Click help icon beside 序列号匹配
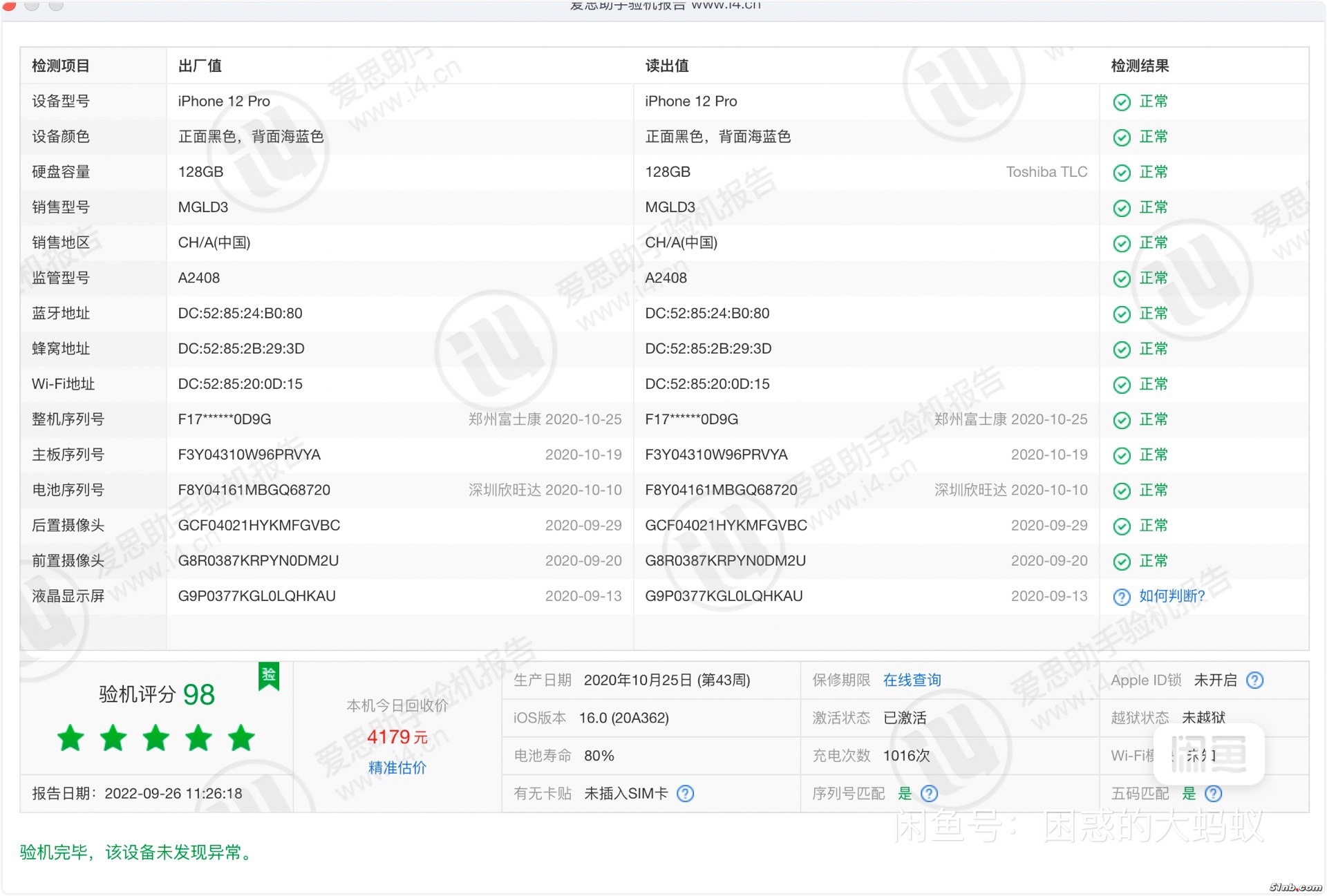 point(930,794)
